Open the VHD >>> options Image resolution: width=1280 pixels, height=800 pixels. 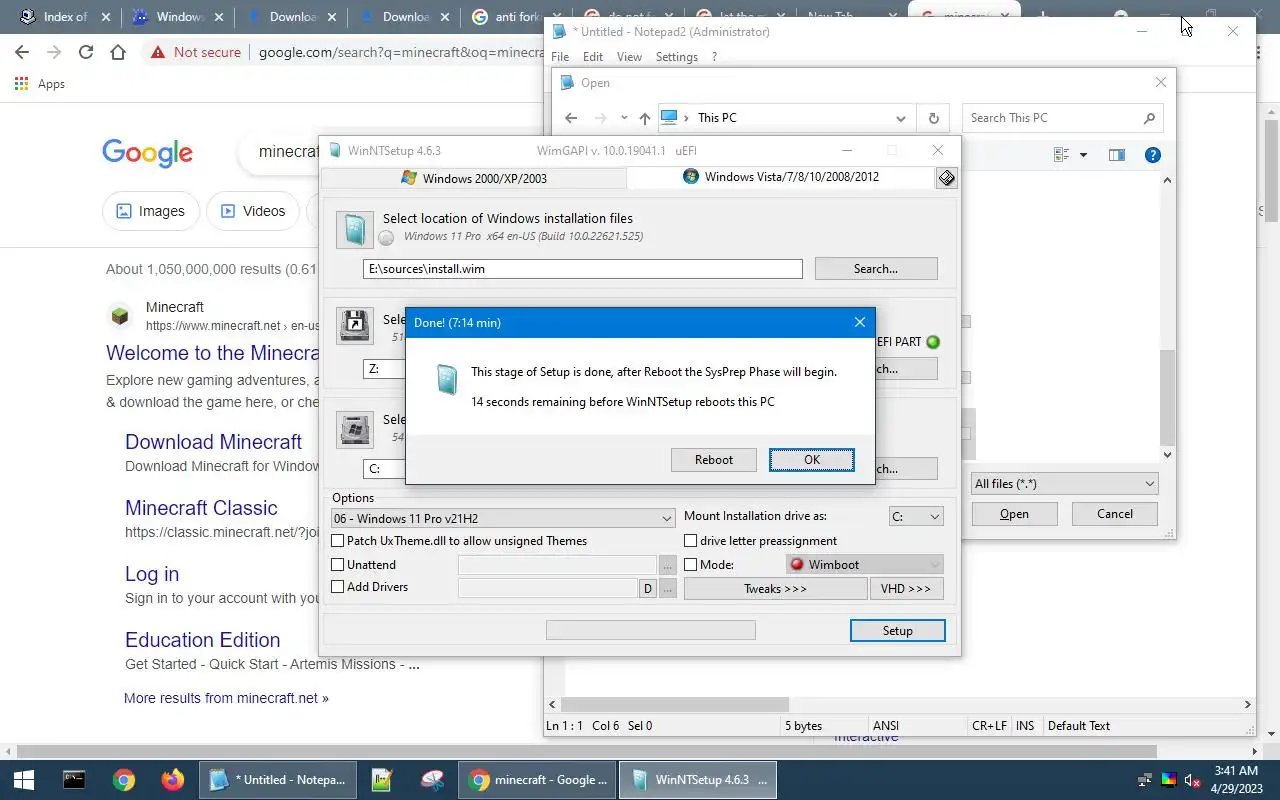point(906,589)
